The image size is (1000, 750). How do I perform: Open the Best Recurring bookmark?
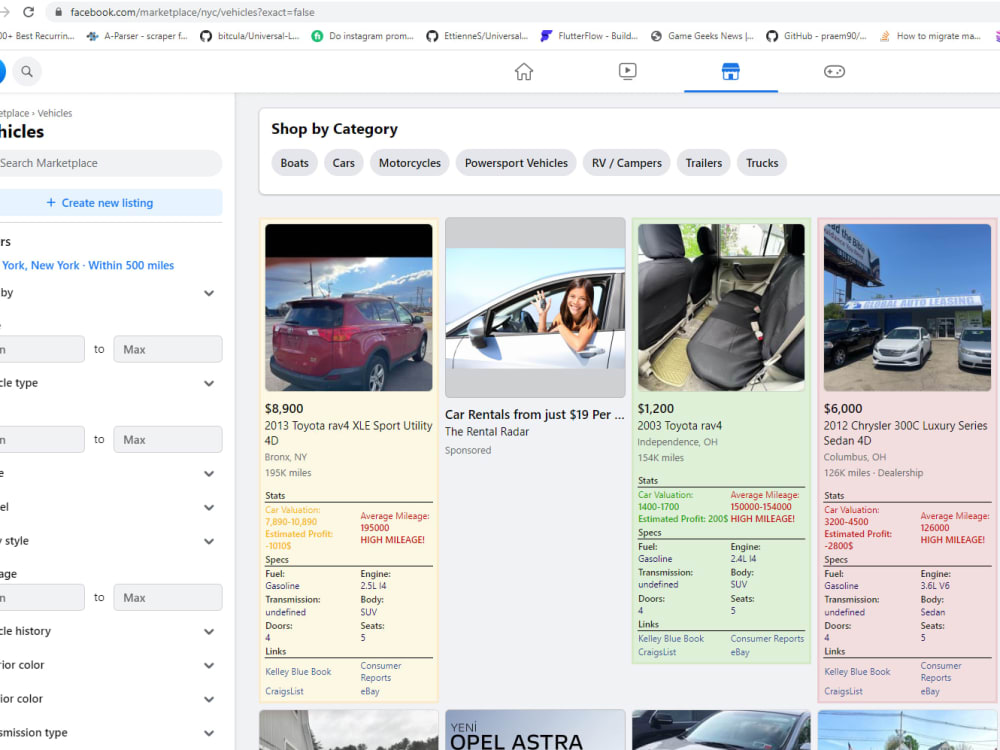click(37, 36)
